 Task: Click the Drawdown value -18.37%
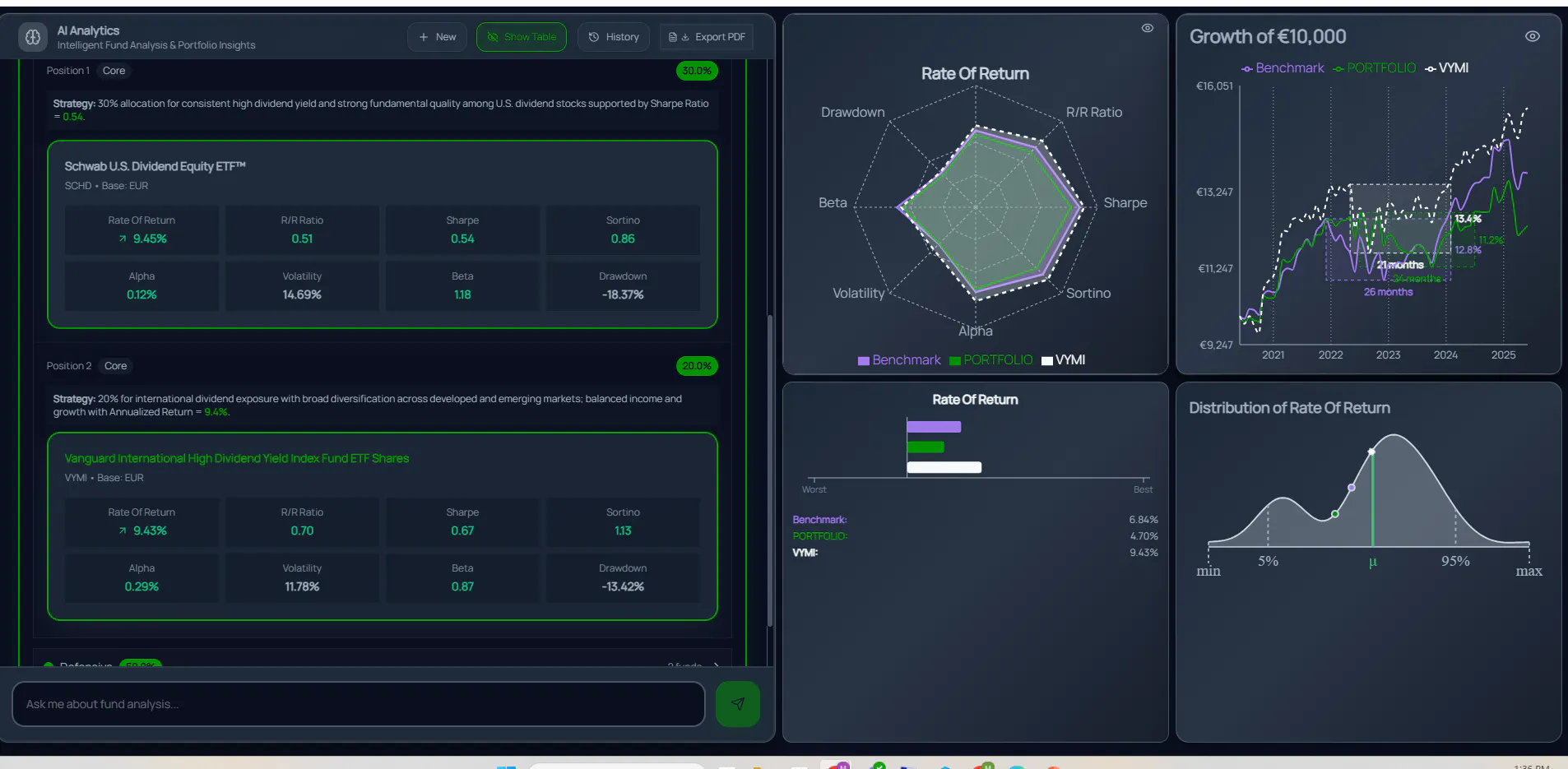(623, 294)
